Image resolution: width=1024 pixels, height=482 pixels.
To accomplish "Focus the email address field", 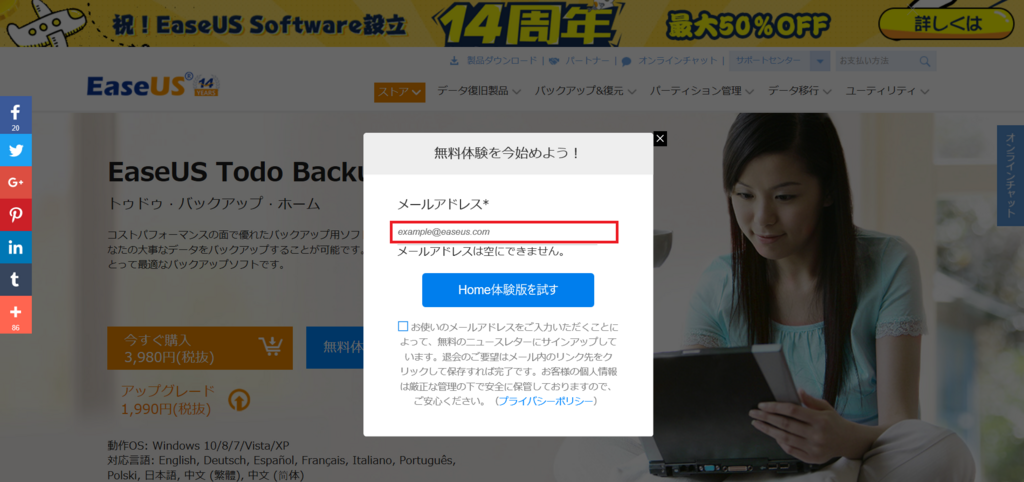I will click(x=504, y=232).
